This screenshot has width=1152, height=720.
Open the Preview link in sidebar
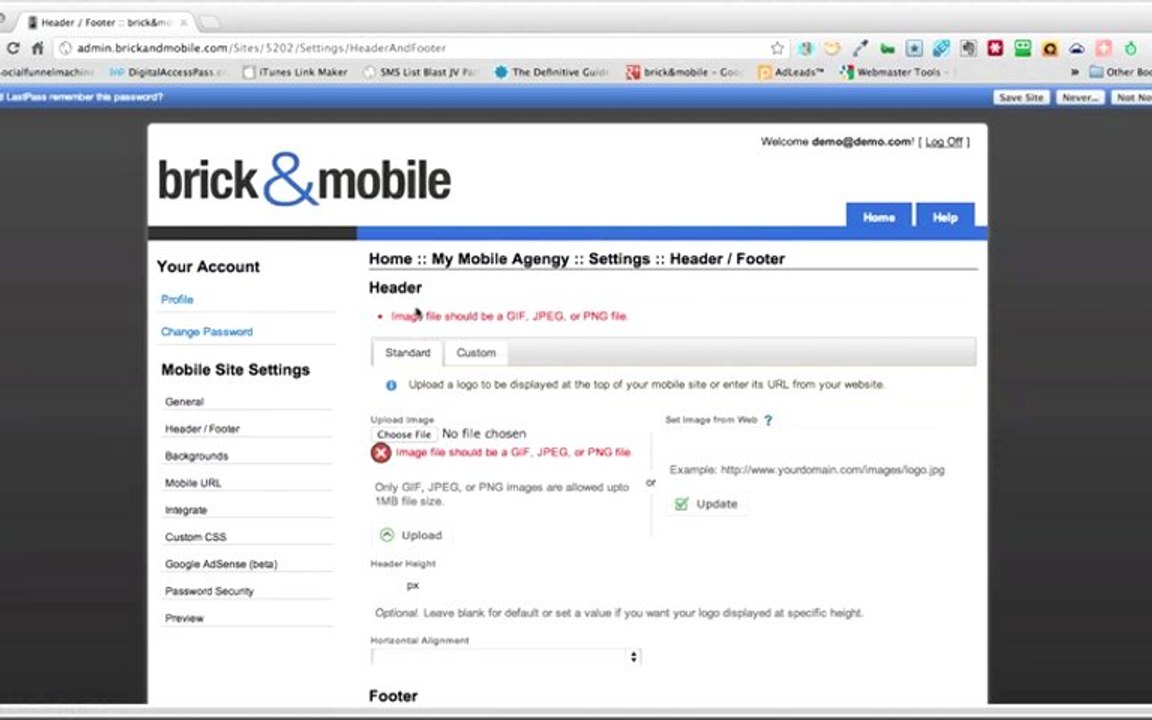(x=184, y=619)
